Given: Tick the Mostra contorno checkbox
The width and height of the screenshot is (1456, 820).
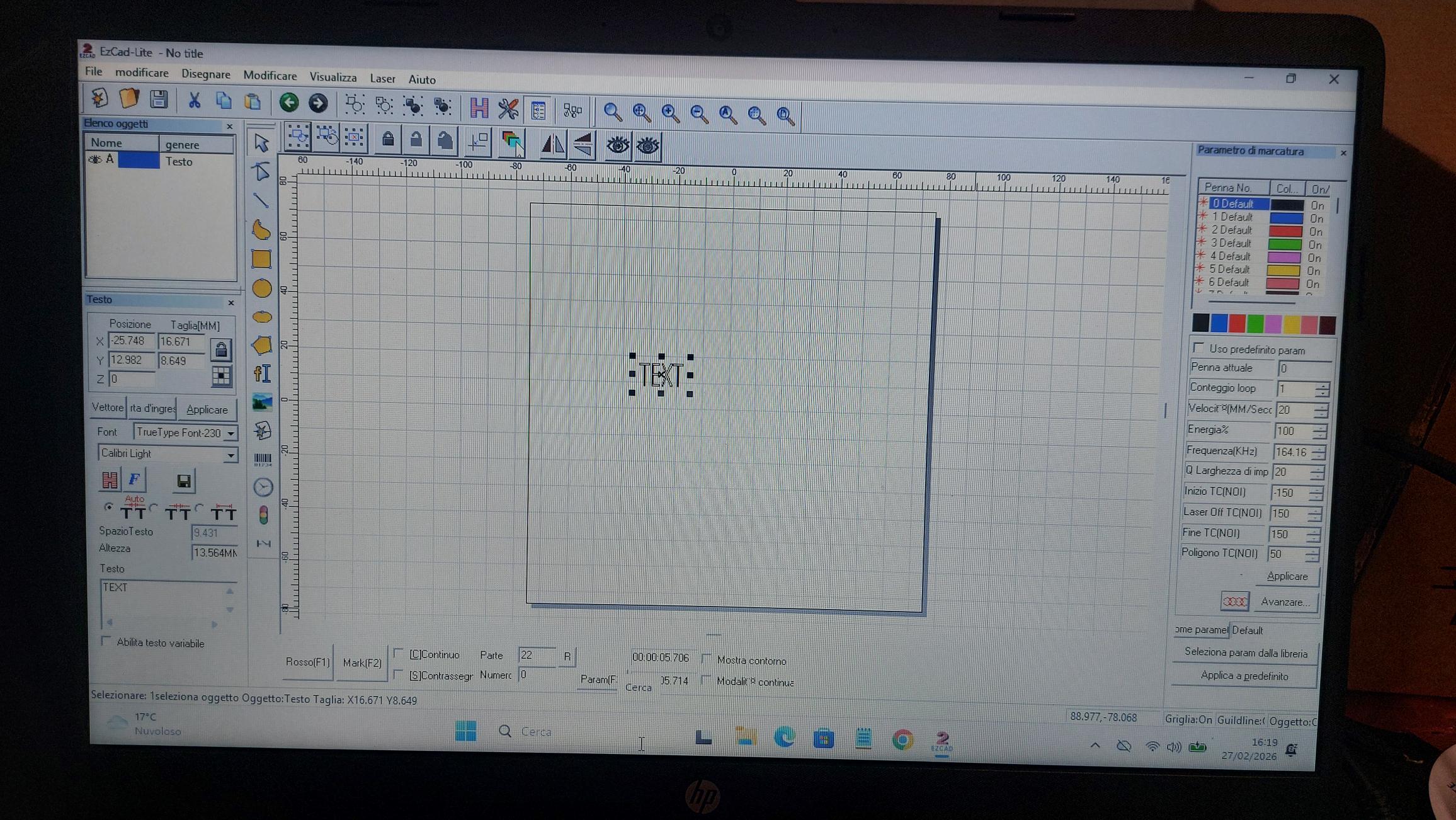Looking at the screenshot, I should pos(706,659).
